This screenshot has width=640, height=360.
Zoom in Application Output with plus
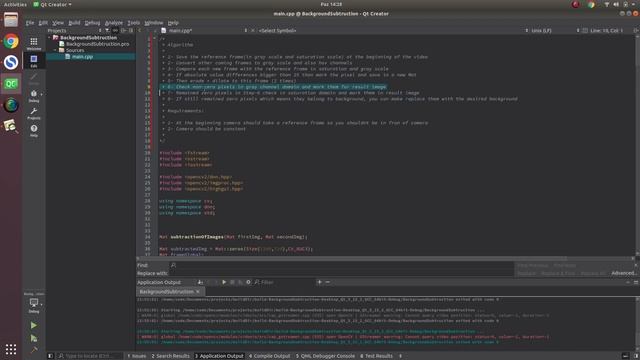pos(320,282)
